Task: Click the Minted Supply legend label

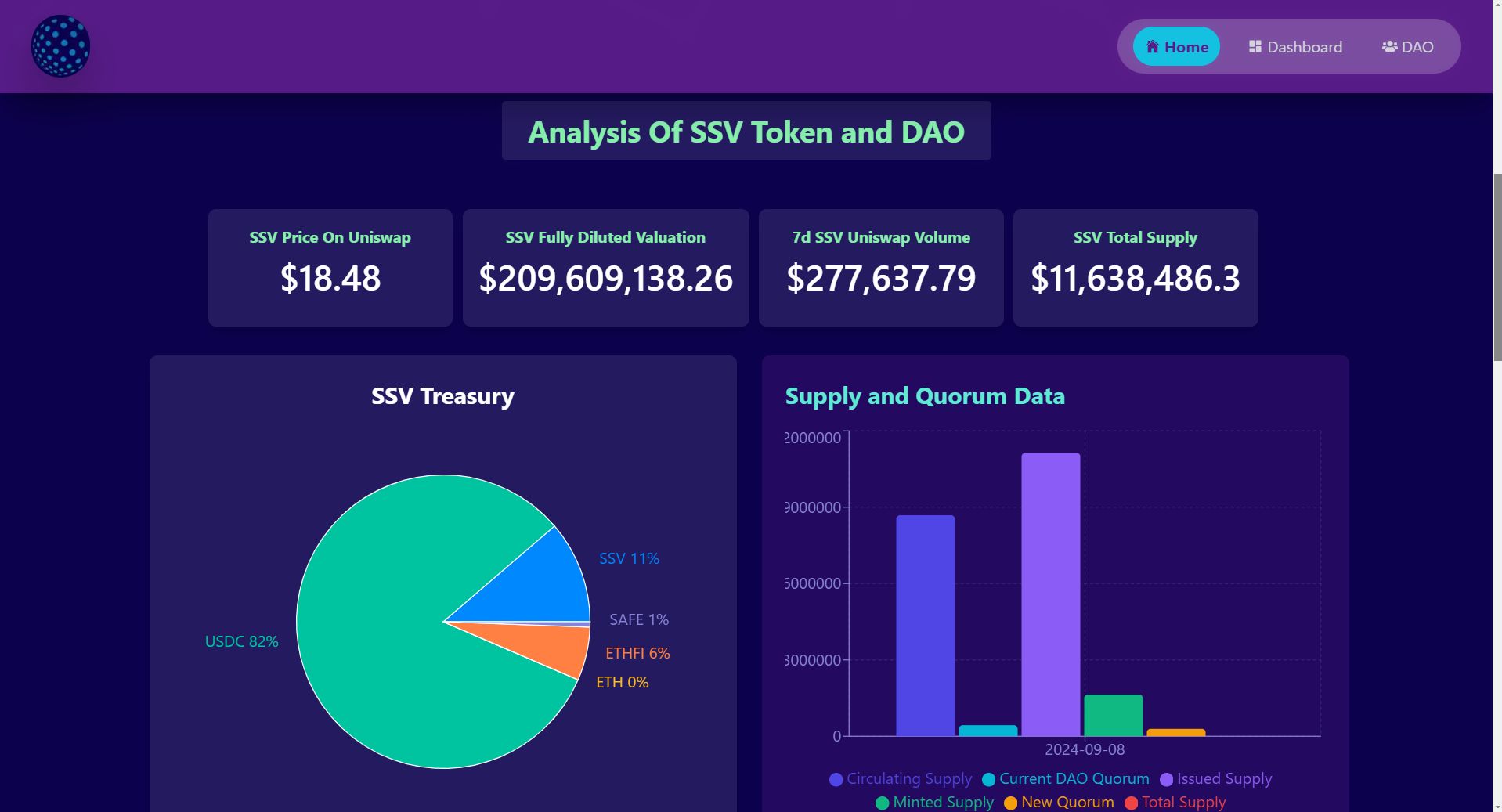Action: pos(943,803)
